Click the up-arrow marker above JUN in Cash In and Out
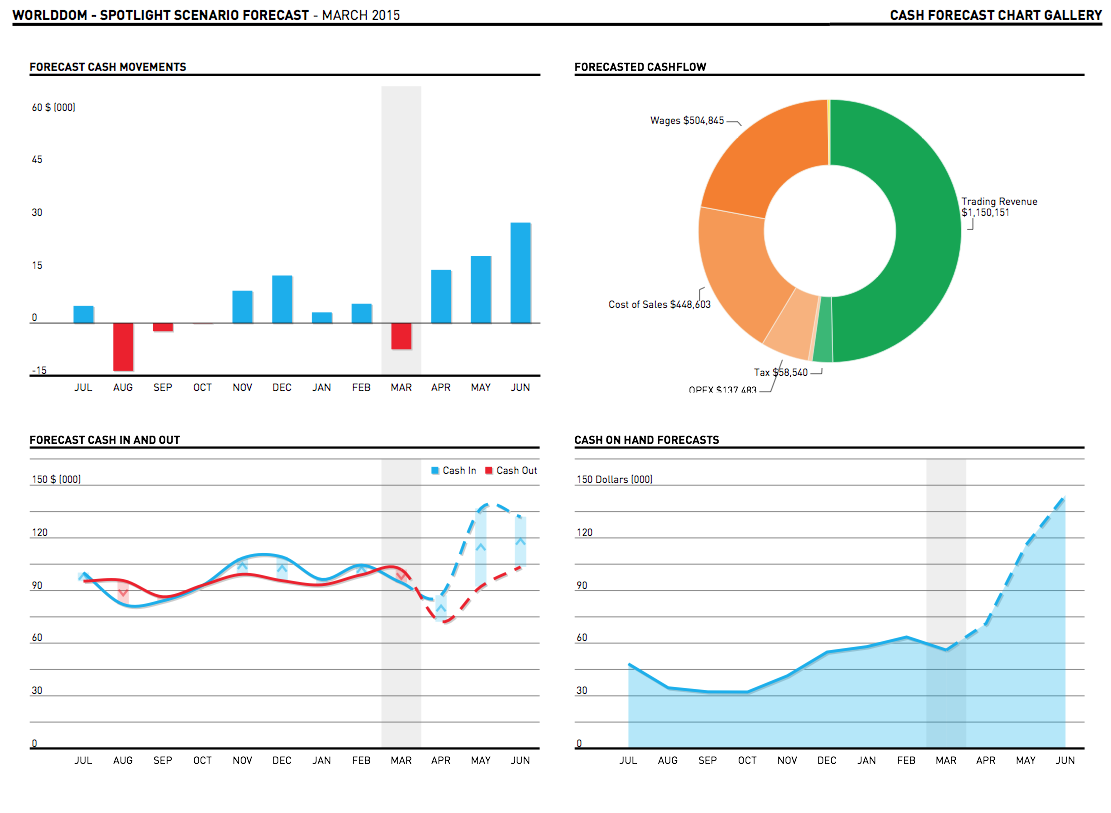 click(x=521, y=542)
